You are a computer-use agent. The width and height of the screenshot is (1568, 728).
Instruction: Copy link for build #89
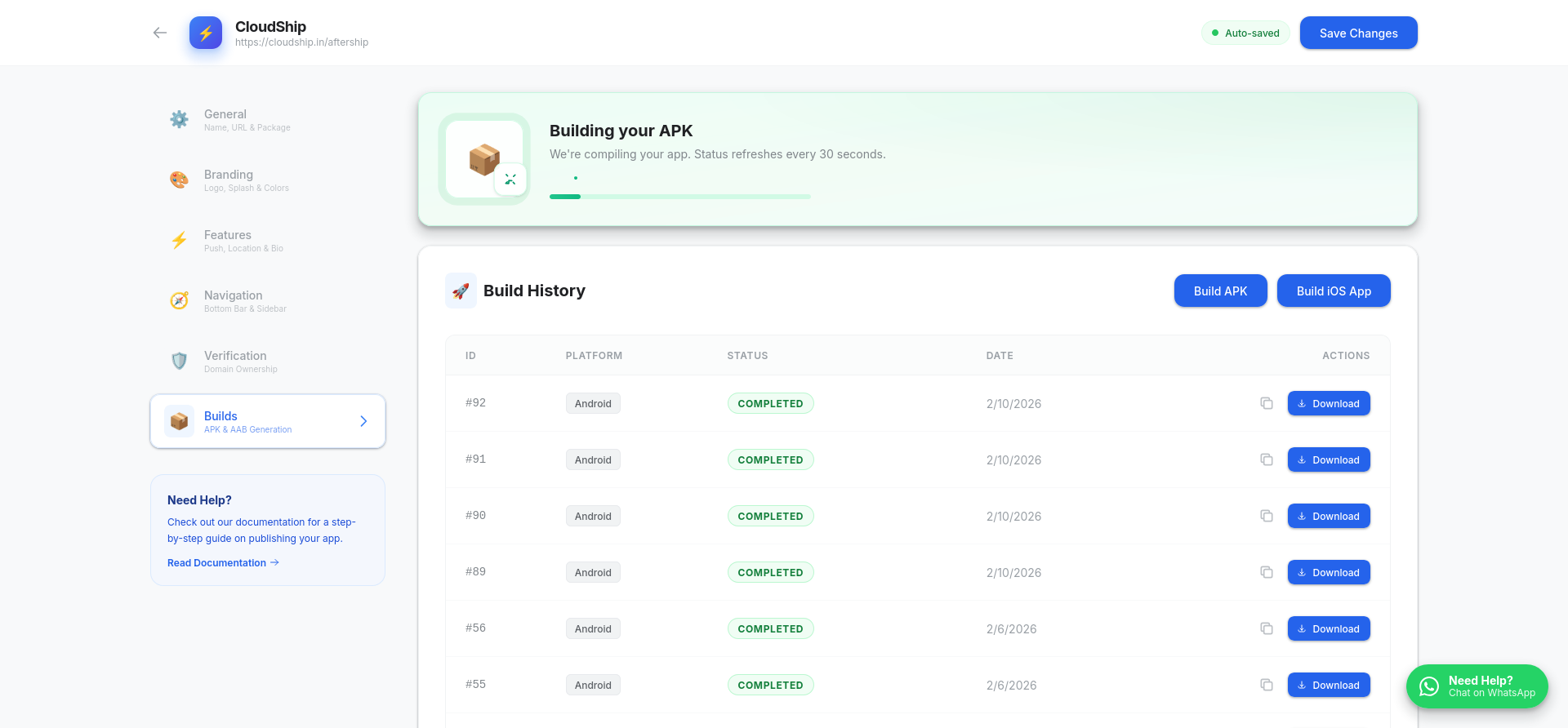(x=1267, y=572)
